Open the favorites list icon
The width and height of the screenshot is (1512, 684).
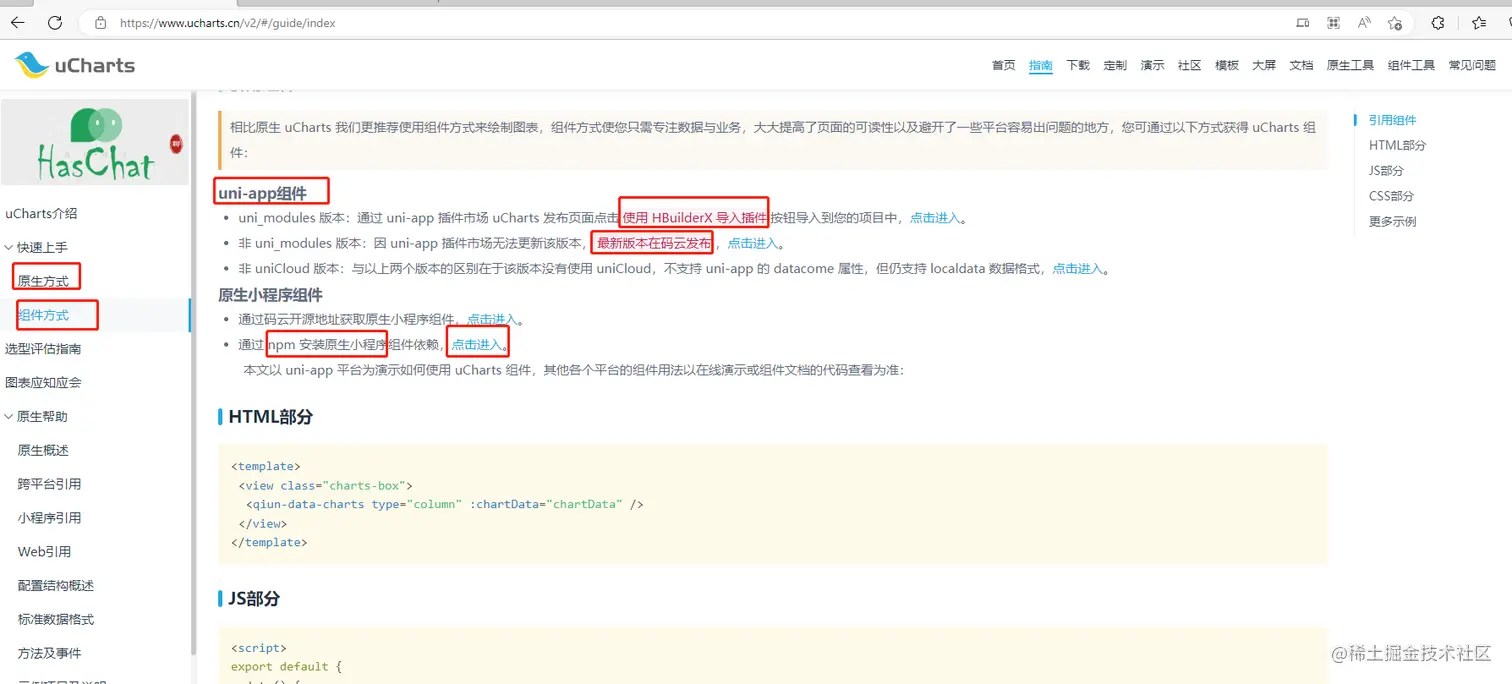[x=1479, y=22]
